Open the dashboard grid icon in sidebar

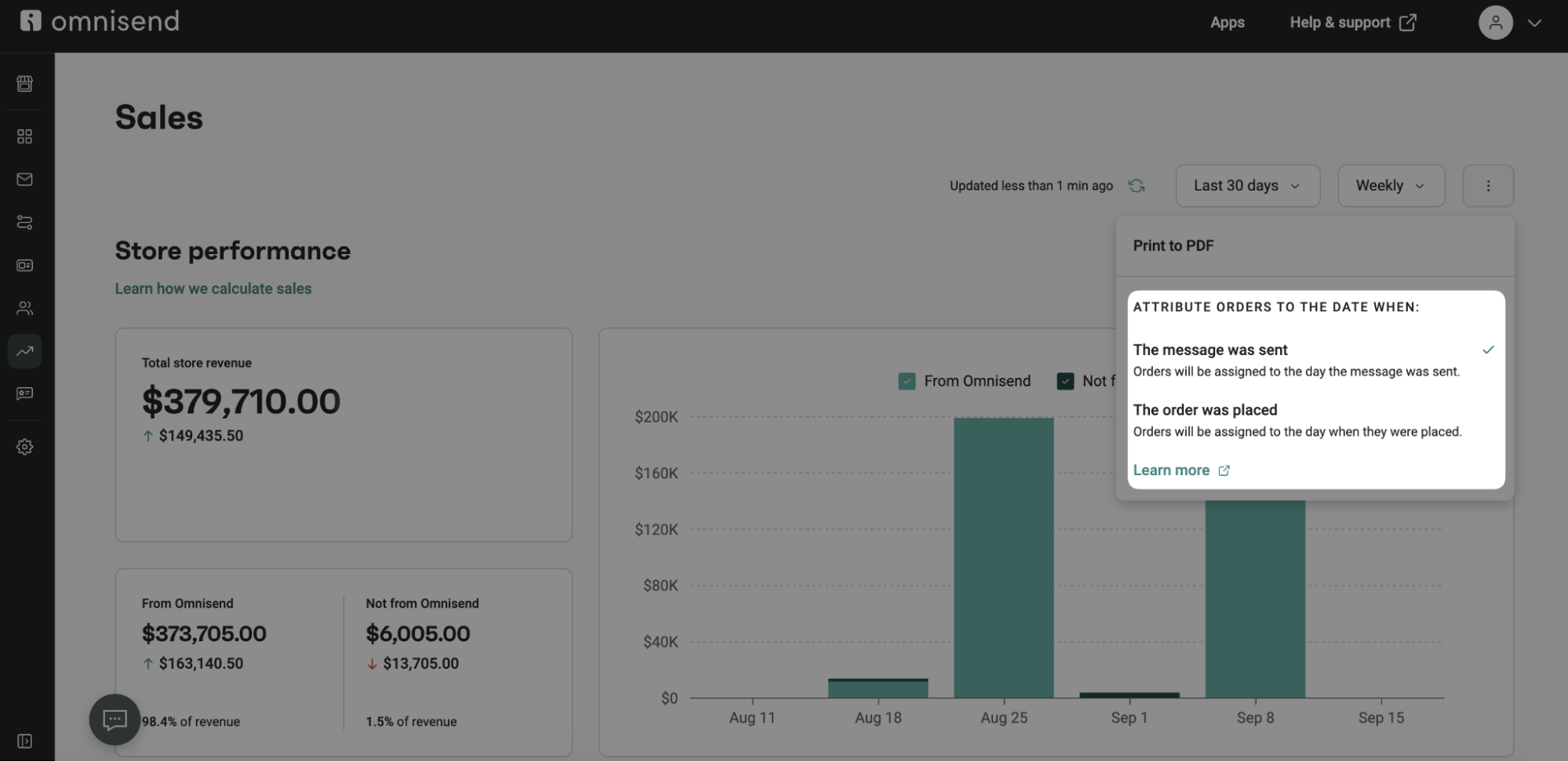coord(24,136)
